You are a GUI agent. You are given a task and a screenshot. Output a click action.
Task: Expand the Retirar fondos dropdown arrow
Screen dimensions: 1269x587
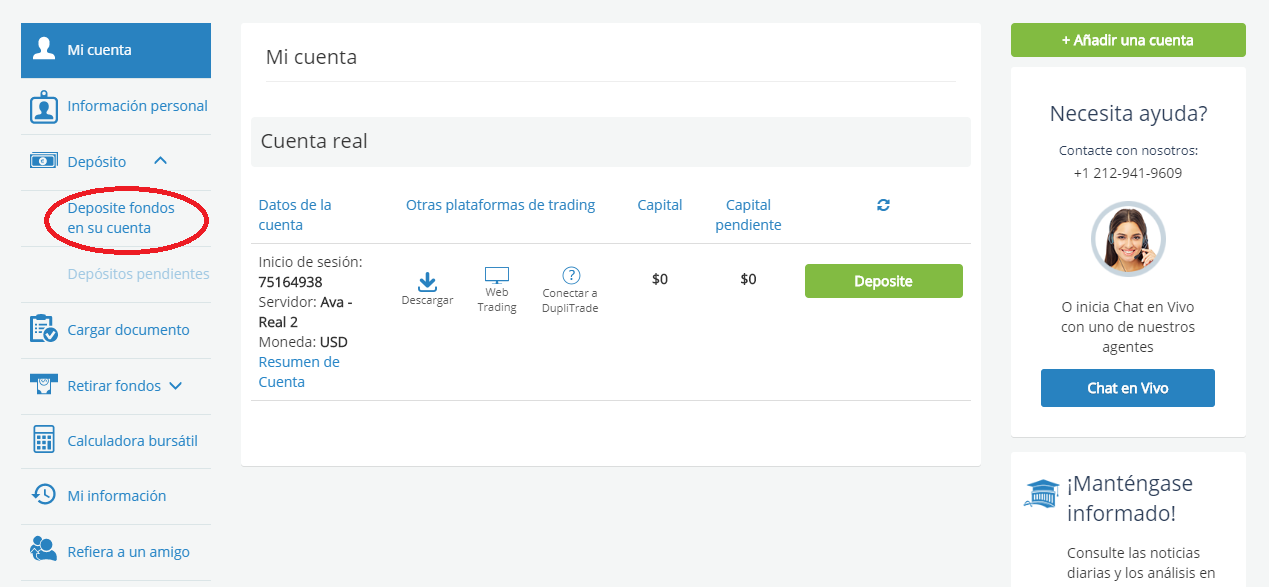pyautogui.click(x=176, y=386)
